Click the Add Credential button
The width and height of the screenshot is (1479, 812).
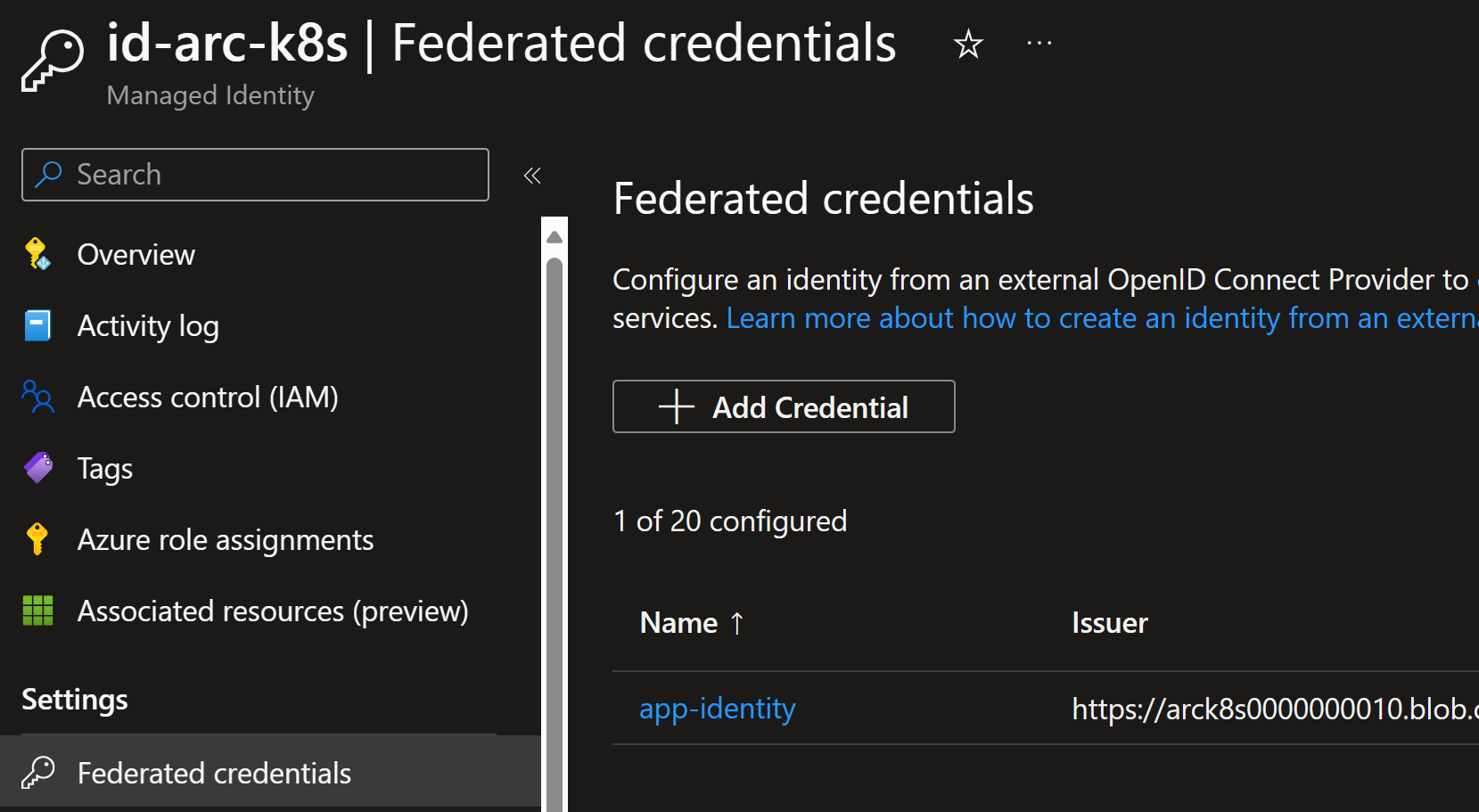(784, 406)
